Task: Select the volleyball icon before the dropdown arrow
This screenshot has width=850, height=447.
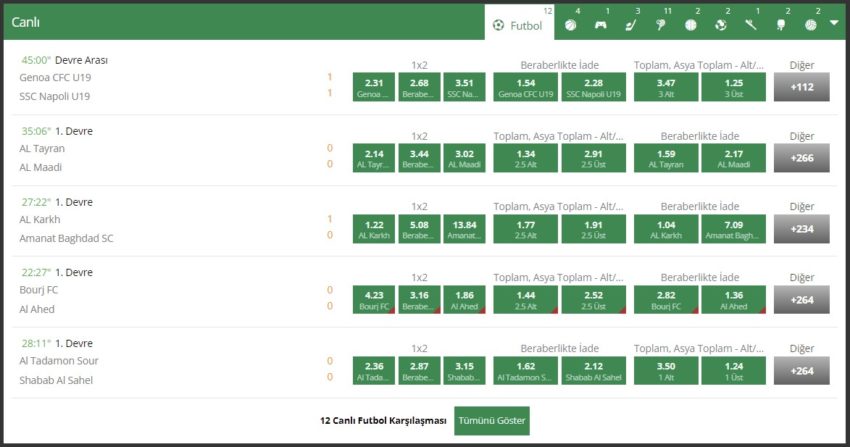Action: pyautogui.click(x=809, y=24)
